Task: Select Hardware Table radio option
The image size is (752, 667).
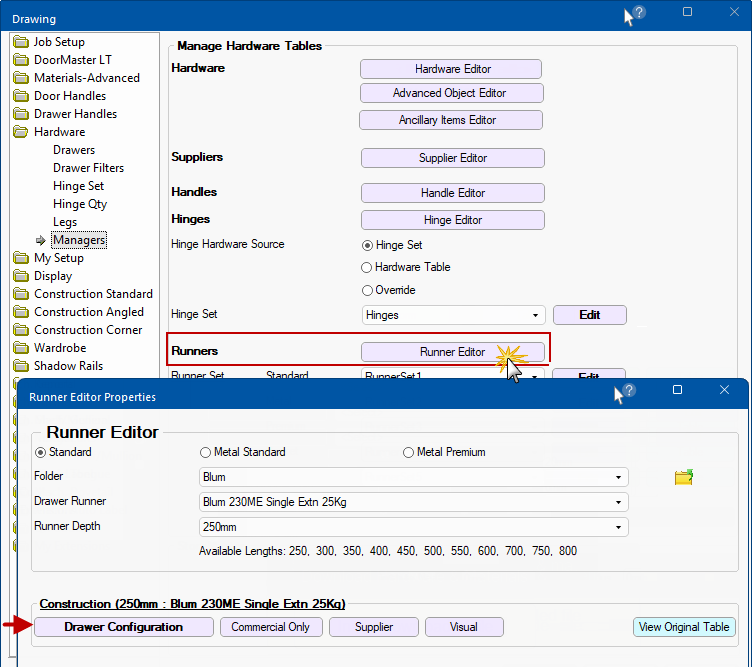Action: point(366,268)
